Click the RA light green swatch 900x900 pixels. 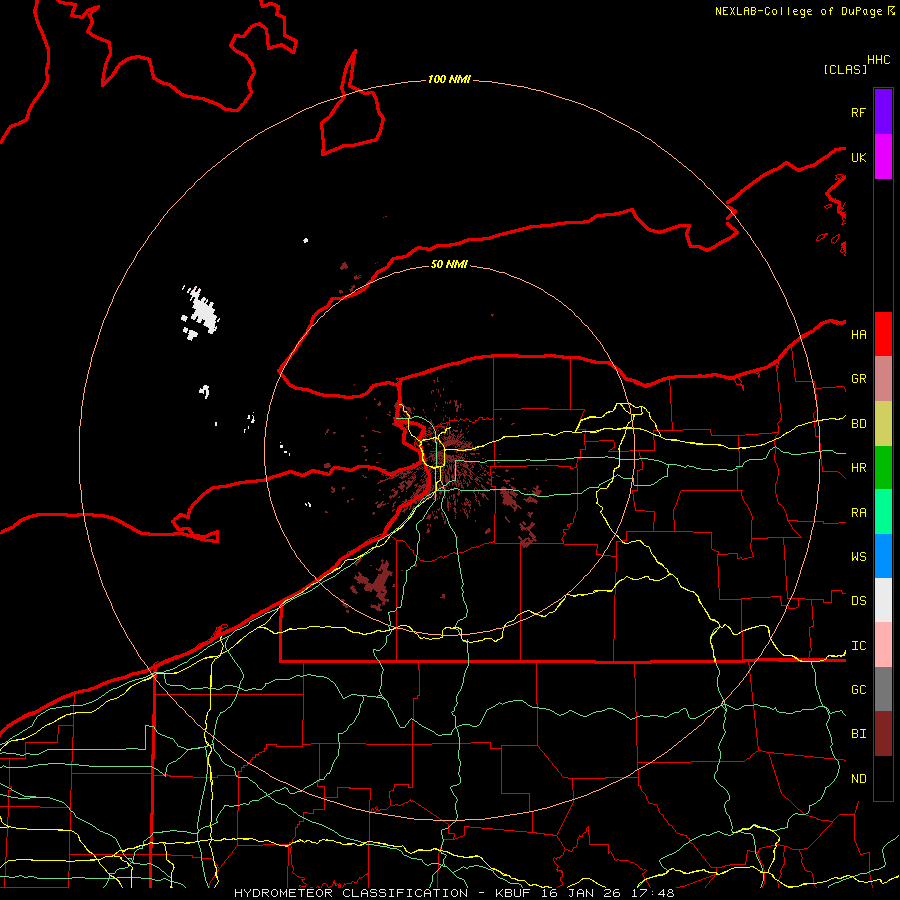[883, 512]
